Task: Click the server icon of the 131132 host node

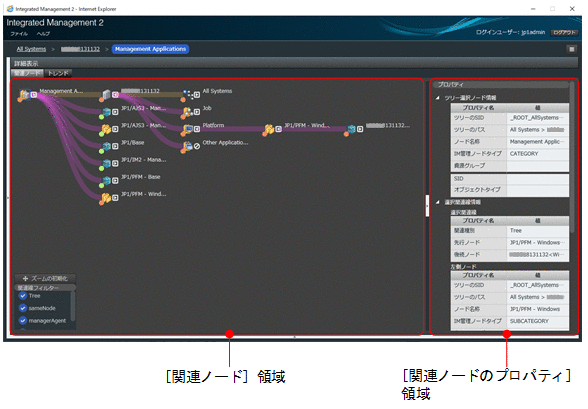Action: click(106, 94)
